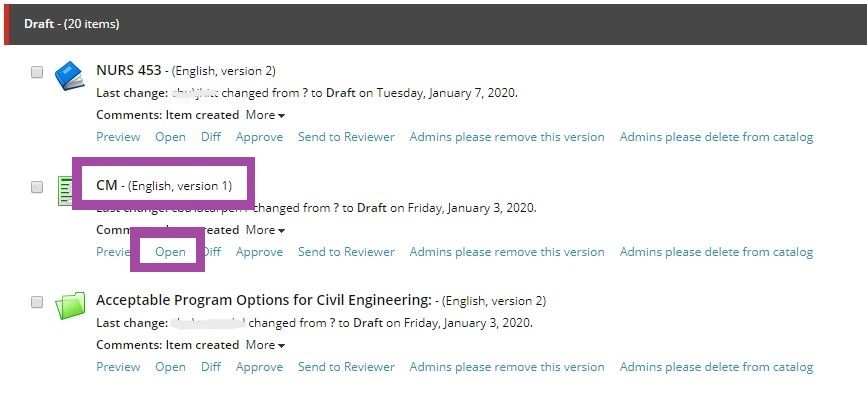Click the Acceptable Program Options for Civil Engineering title

click(x=264, y=300)
